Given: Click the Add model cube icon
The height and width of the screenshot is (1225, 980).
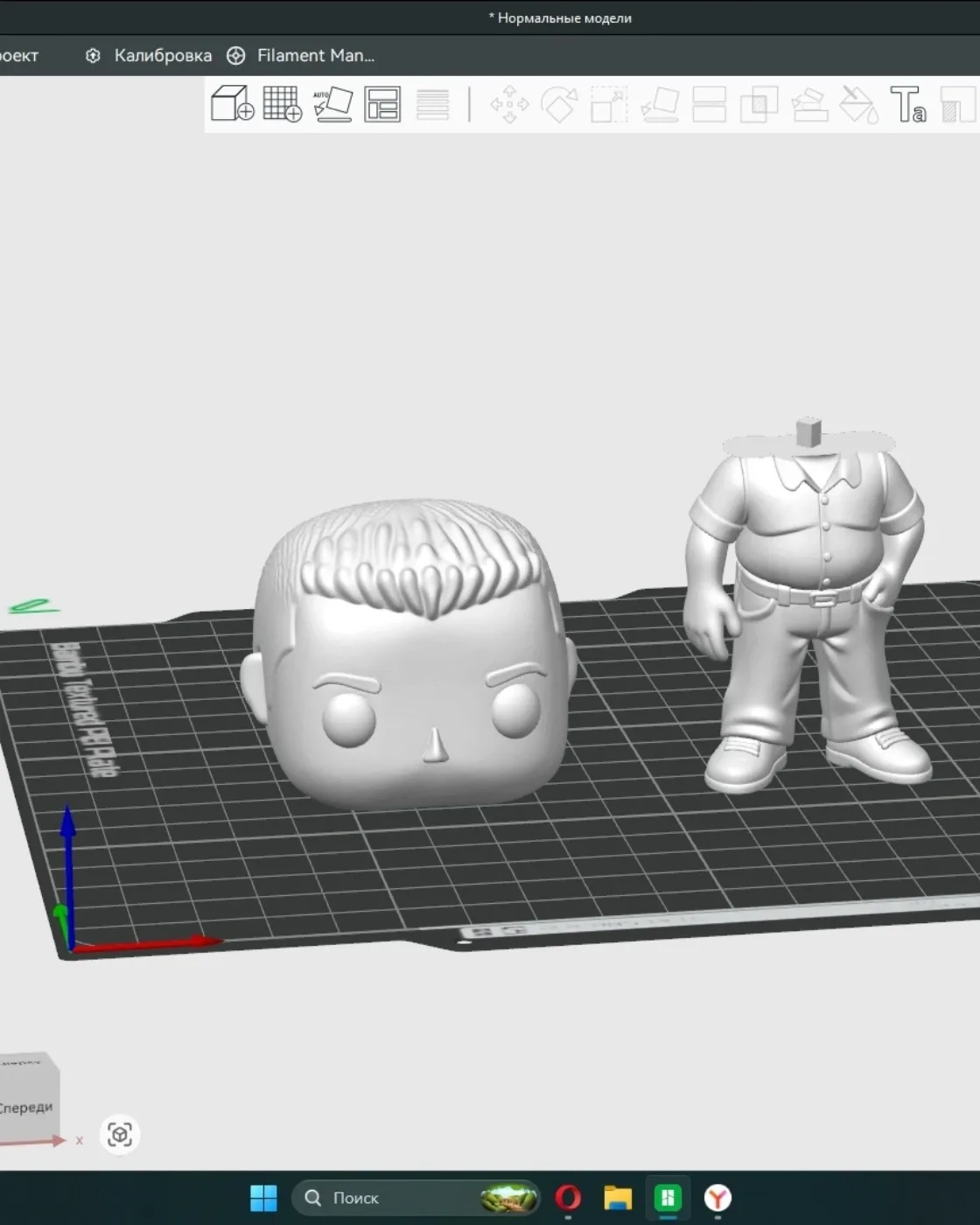Looking at the screenshot, I should [x=233, y=104].
